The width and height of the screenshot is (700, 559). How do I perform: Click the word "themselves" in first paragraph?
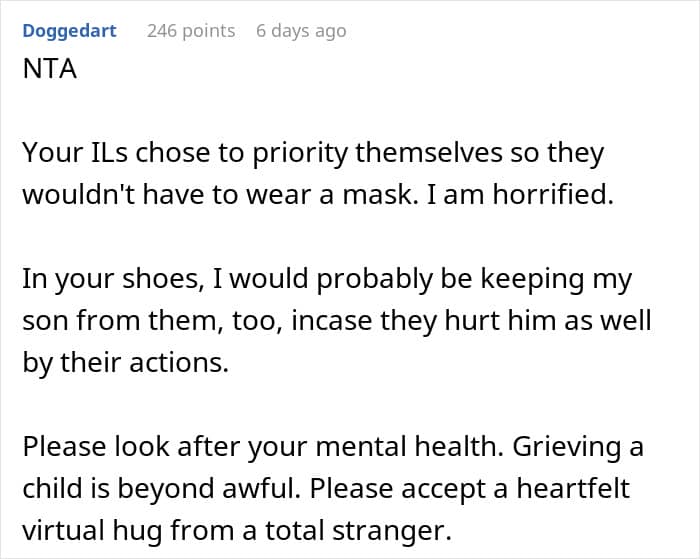coord(429,153)
